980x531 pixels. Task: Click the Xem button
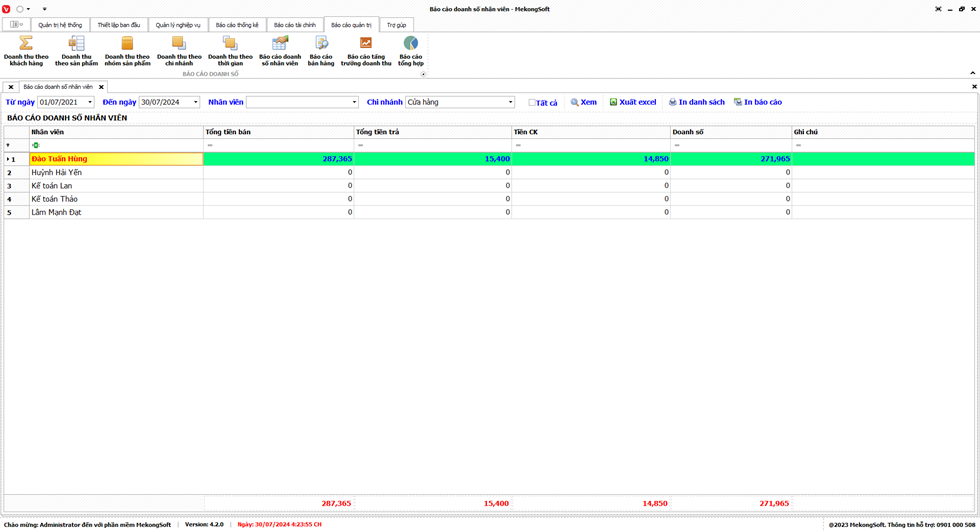[584, 102]
